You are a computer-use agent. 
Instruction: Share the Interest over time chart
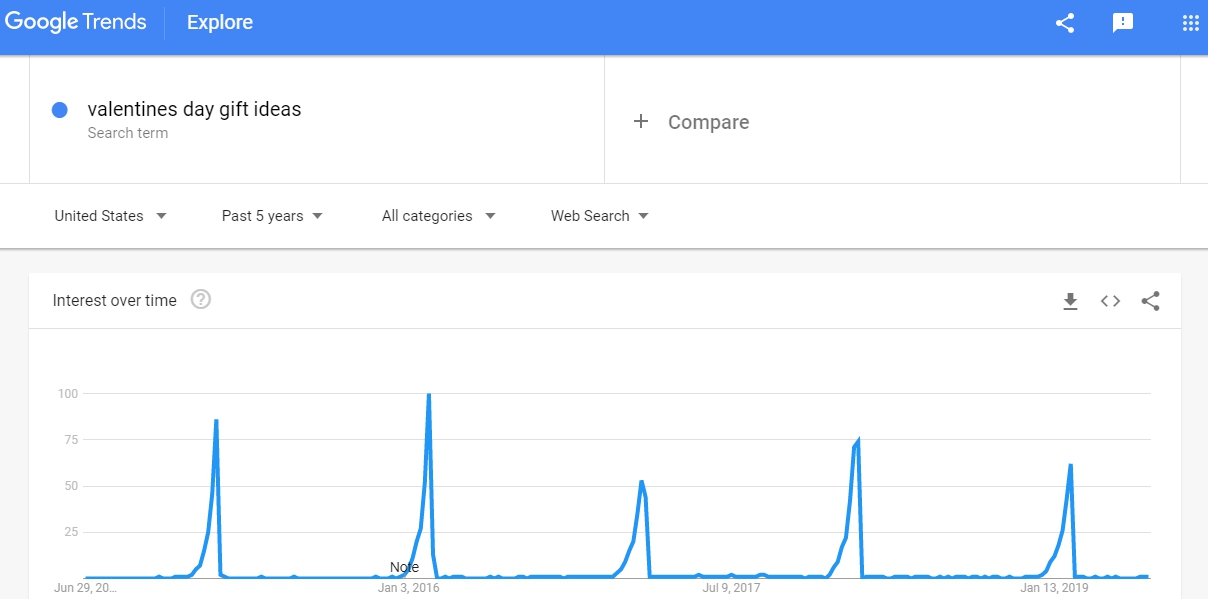coord(1150,301)
